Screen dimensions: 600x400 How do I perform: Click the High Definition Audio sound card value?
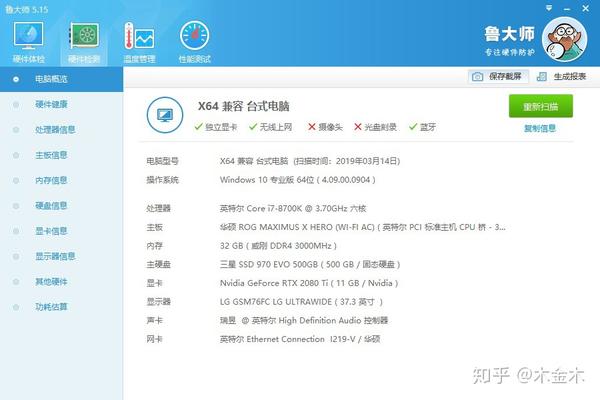tap(304, 320)
